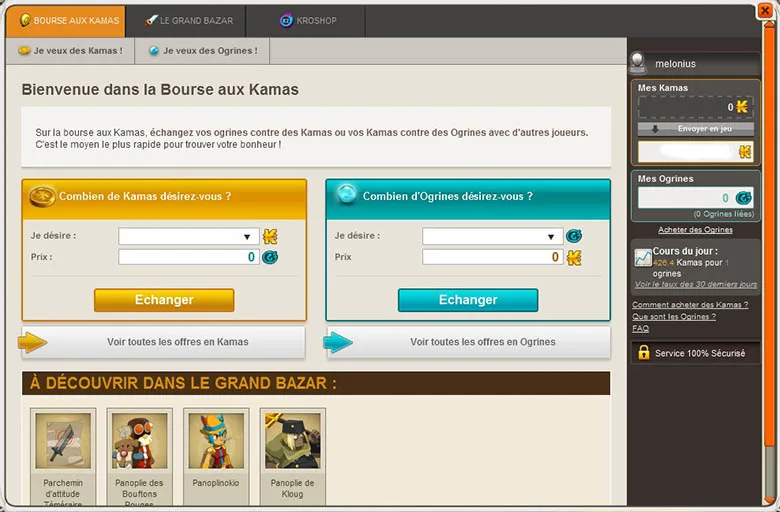The width and height of the screenshot is (780, 512).
Task: Click the gold coin icon in Bourse aux Kamas tab
Action: [x=25, y=20]
